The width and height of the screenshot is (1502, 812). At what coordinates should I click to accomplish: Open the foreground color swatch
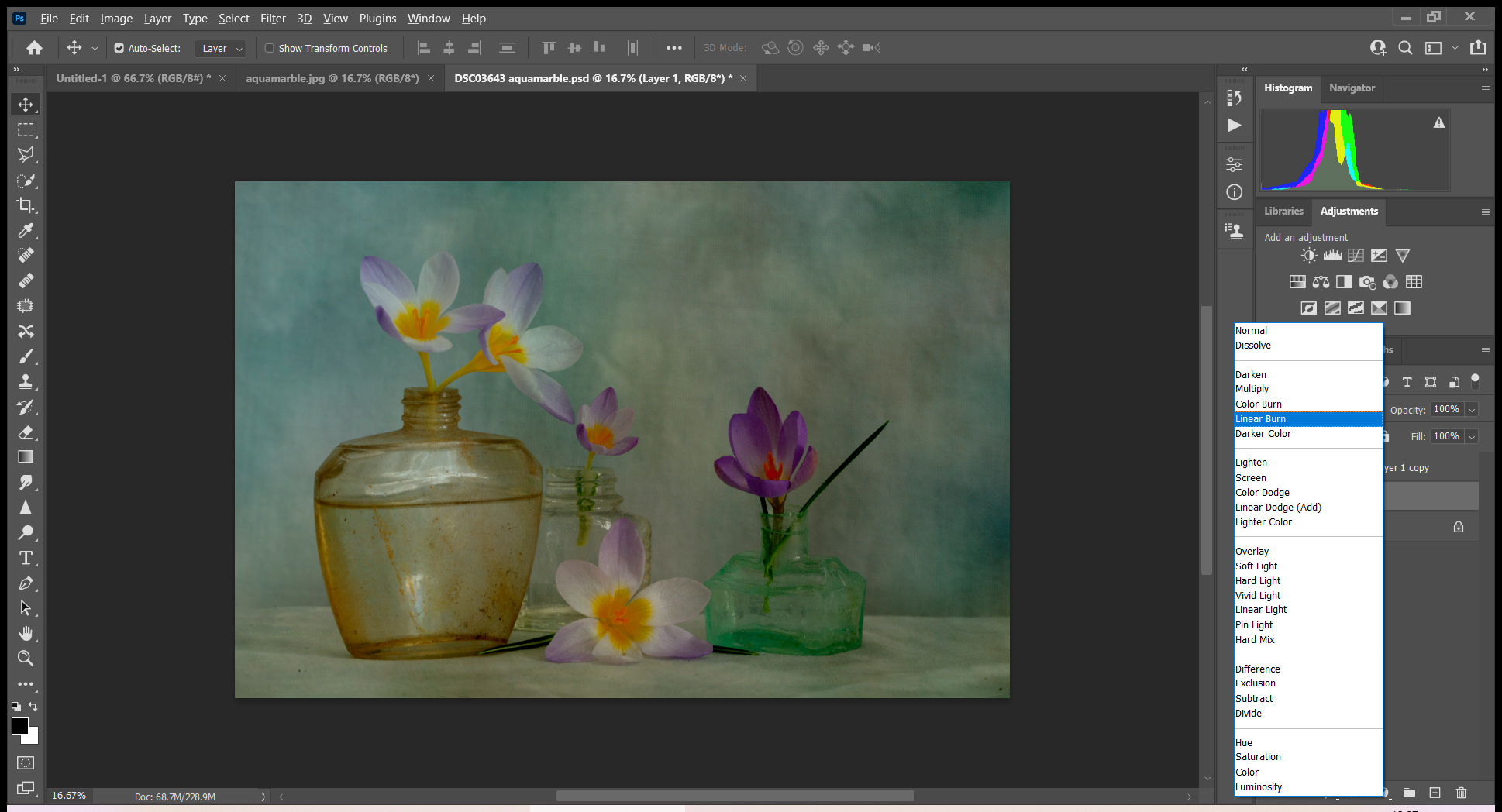click(x=19, y=727)
